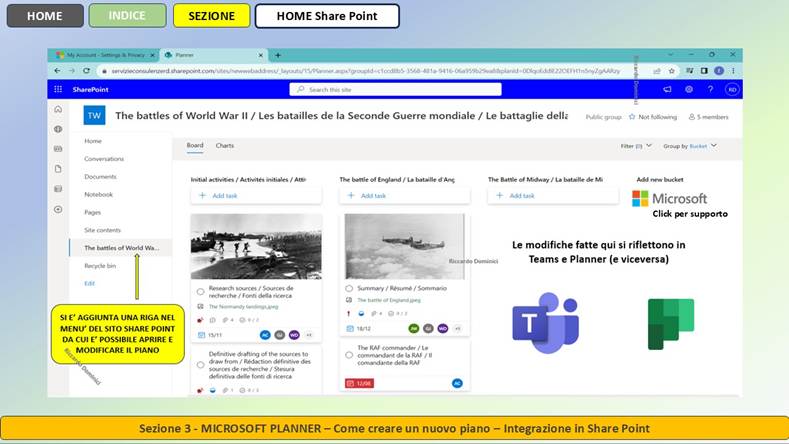Viewport: 789px width, 444px height.
Task: Open the 15/11 due date on Research sources card
Action: click(x=210, y=335)
